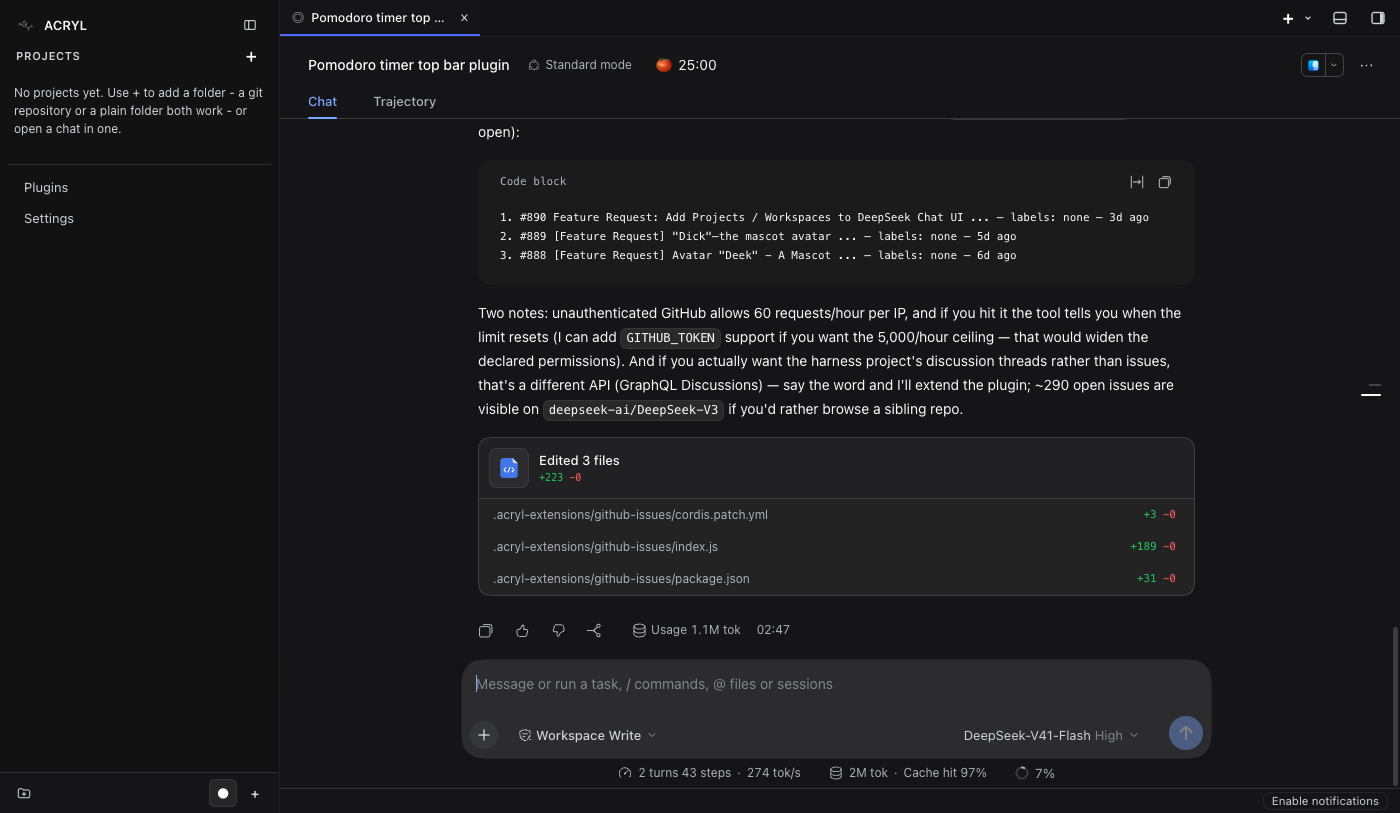Focus the message input field
1400x813 pixels.
coord(836,685)
